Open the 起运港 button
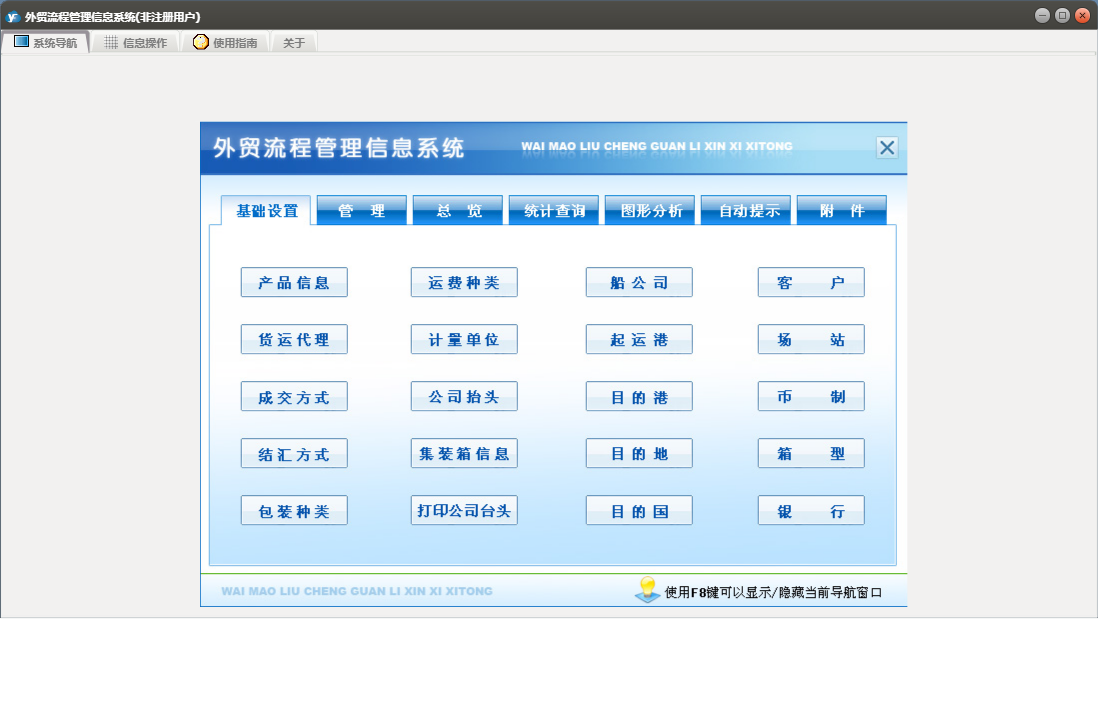 pos(639,339)
